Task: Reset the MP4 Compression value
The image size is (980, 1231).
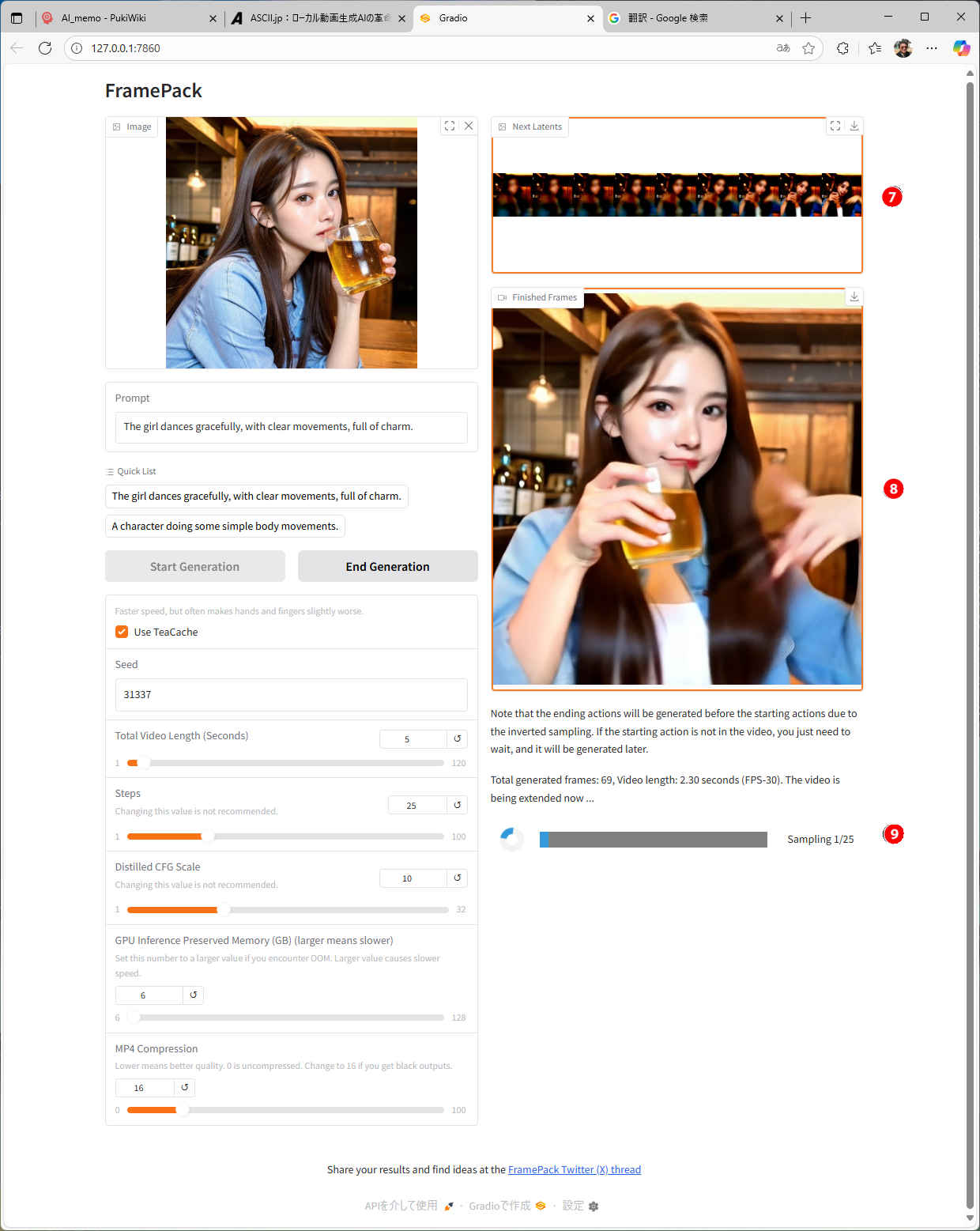Action: (184, 1087)
